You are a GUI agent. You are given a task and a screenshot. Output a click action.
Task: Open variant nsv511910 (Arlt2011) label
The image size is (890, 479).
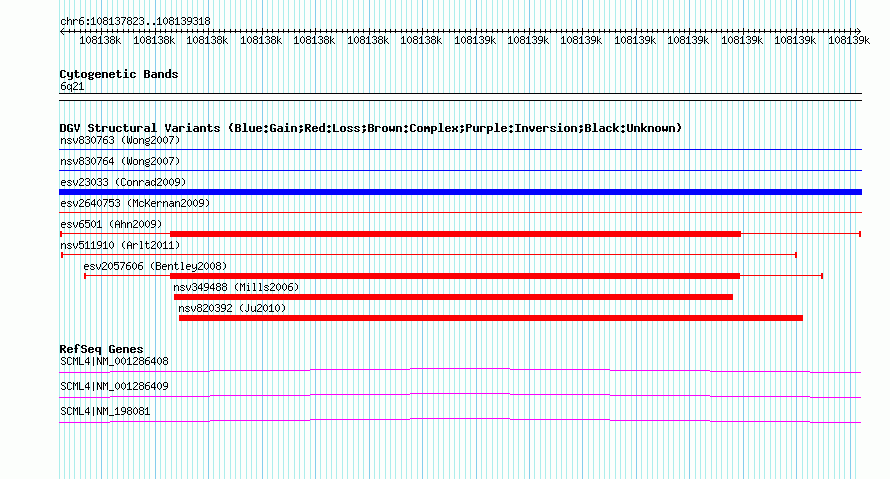(120, 245)
